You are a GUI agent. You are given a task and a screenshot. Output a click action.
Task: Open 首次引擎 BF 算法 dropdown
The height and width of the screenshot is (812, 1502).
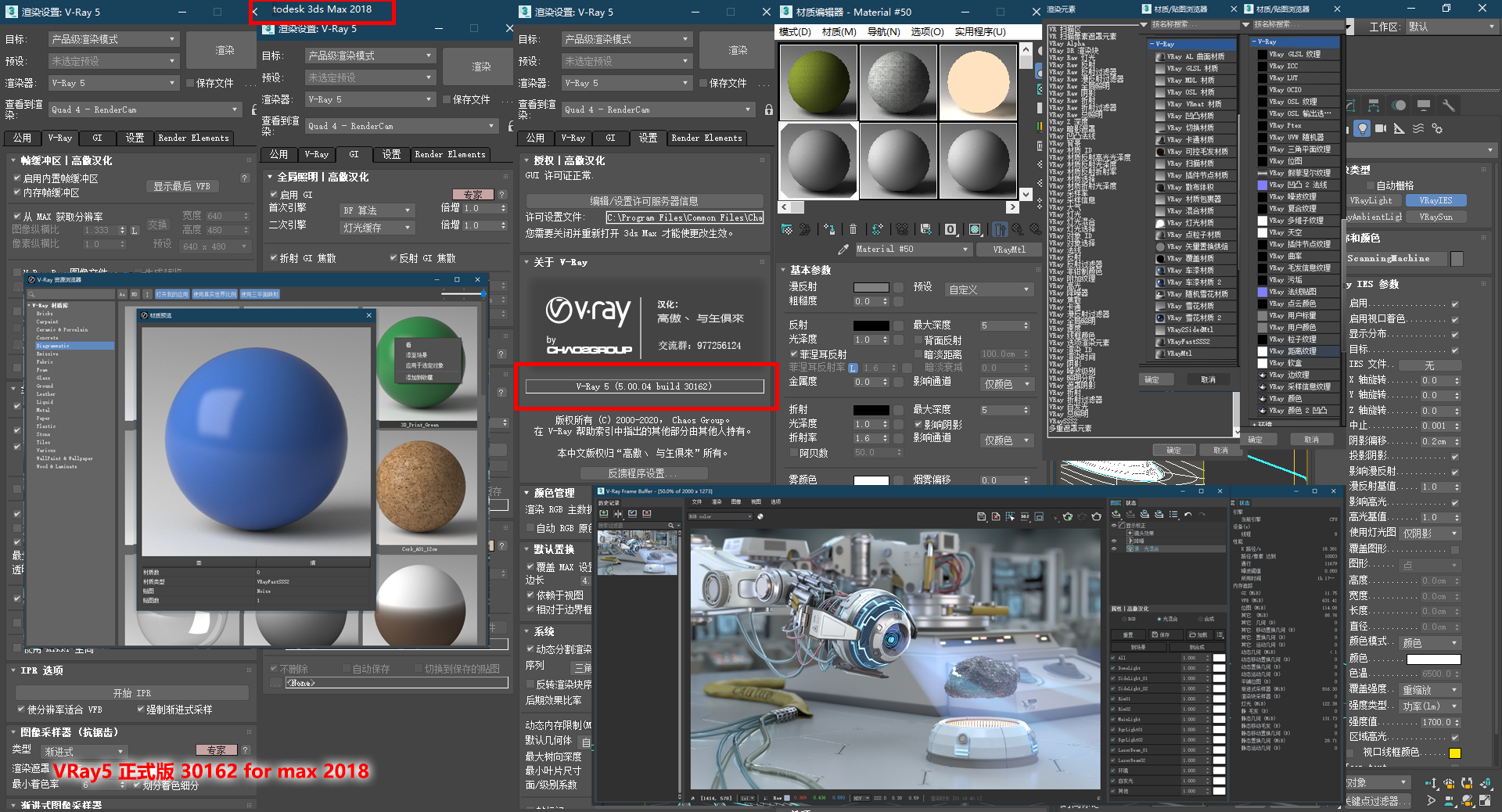(x=376, y=210)
